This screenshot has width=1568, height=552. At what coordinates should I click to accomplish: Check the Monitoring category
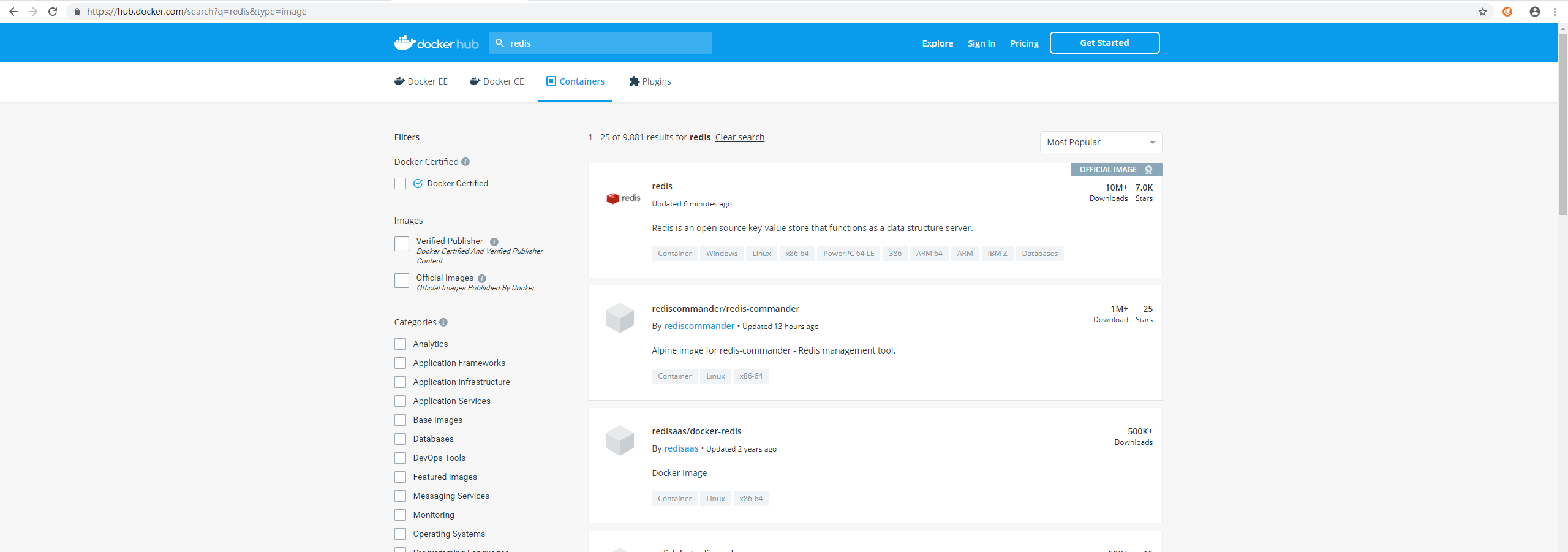click(x=400, y=515)
